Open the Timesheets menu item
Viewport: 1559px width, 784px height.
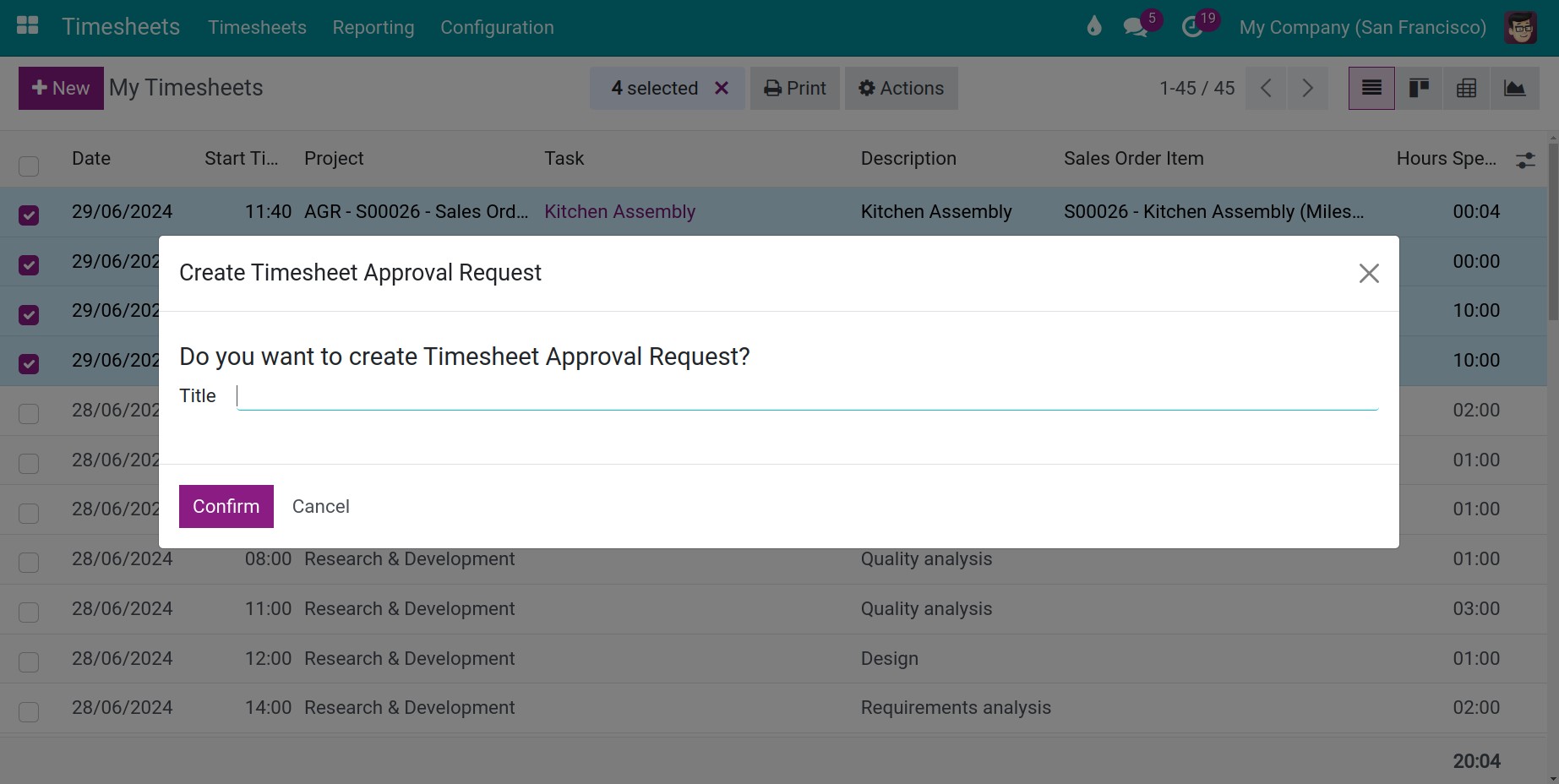[x=257, y=27]
